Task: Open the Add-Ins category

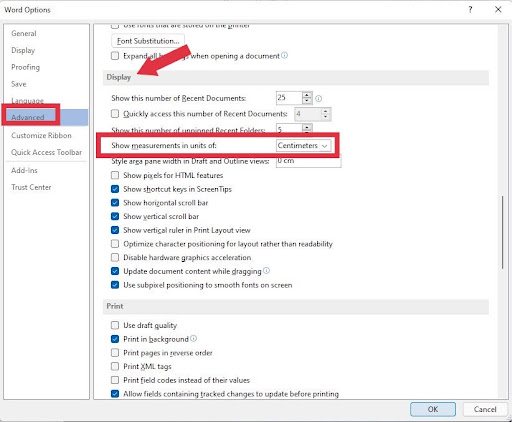Action: click(x=24, y=170)
